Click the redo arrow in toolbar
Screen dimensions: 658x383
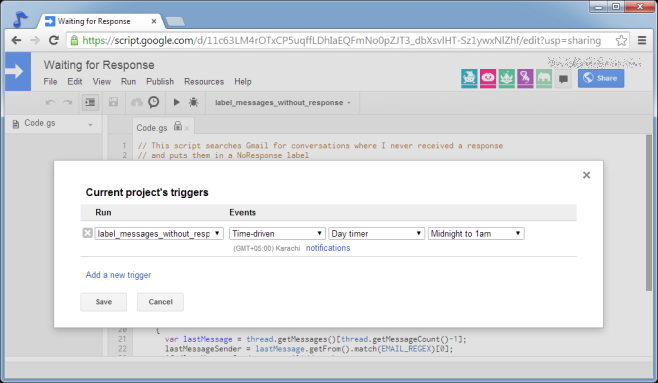click(x=67, y=102)
